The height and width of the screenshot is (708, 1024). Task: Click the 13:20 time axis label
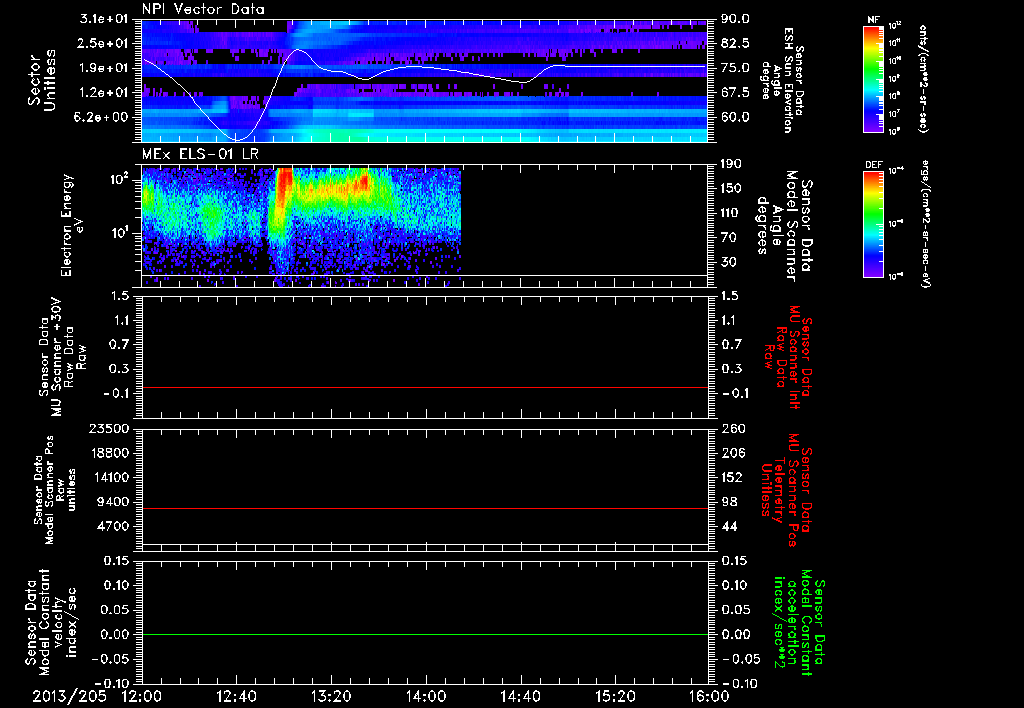331,696
